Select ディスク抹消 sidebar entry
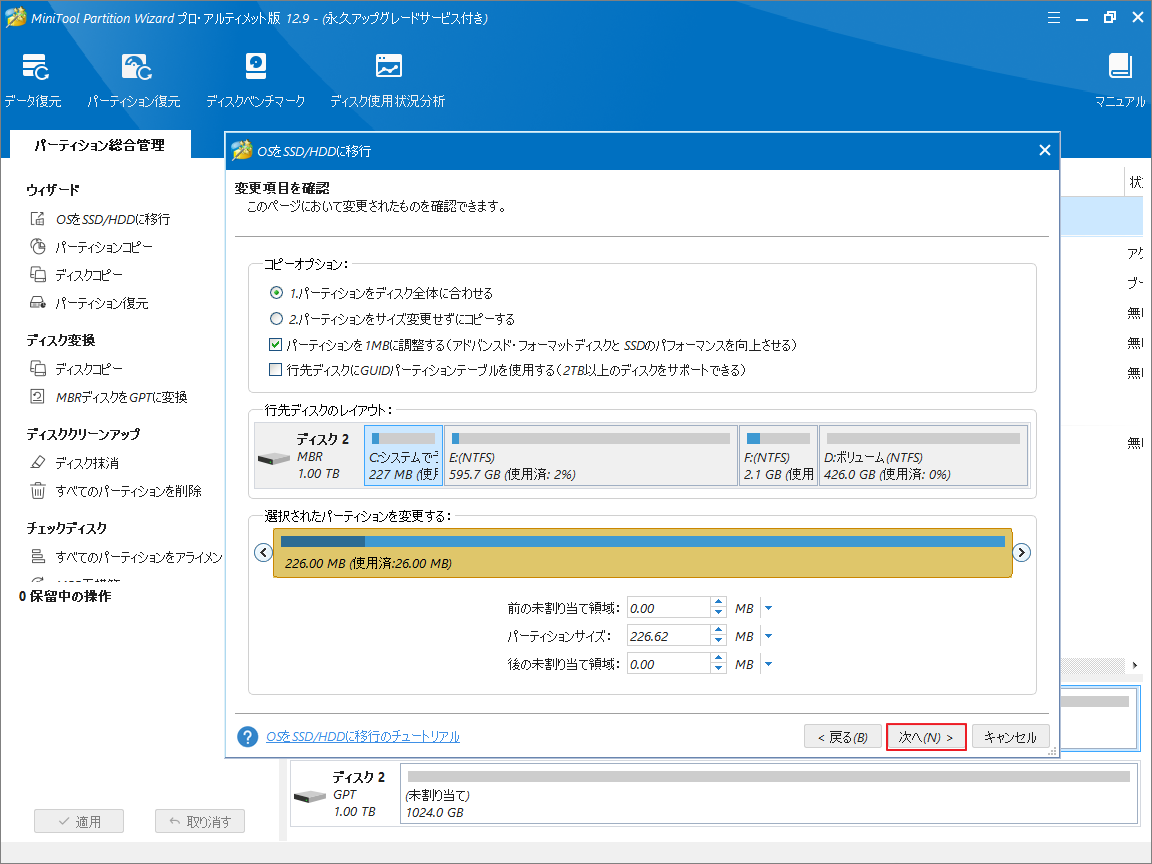 (x=87, y=463)
